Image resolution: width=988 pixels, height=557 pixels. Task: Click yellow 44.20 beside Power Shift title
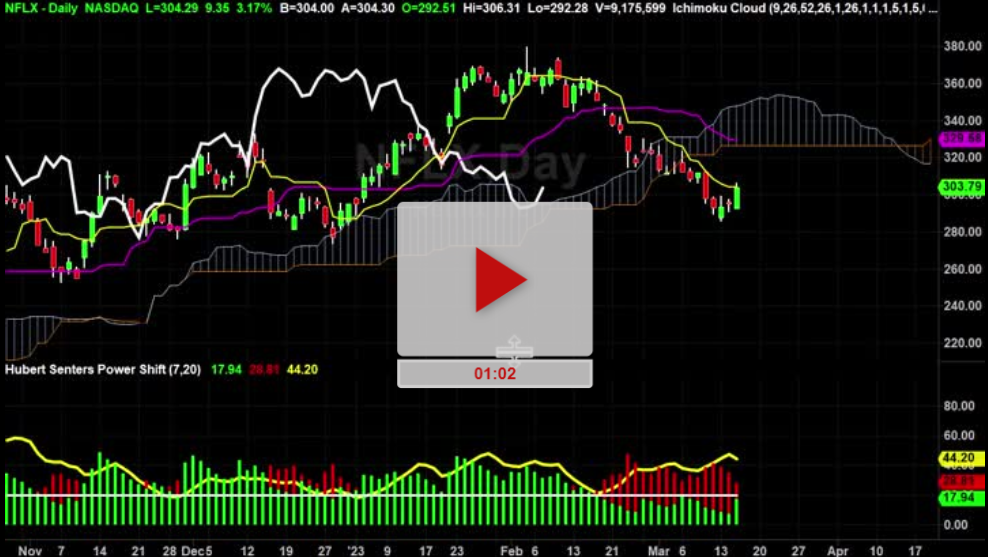[x=302, y=369]
